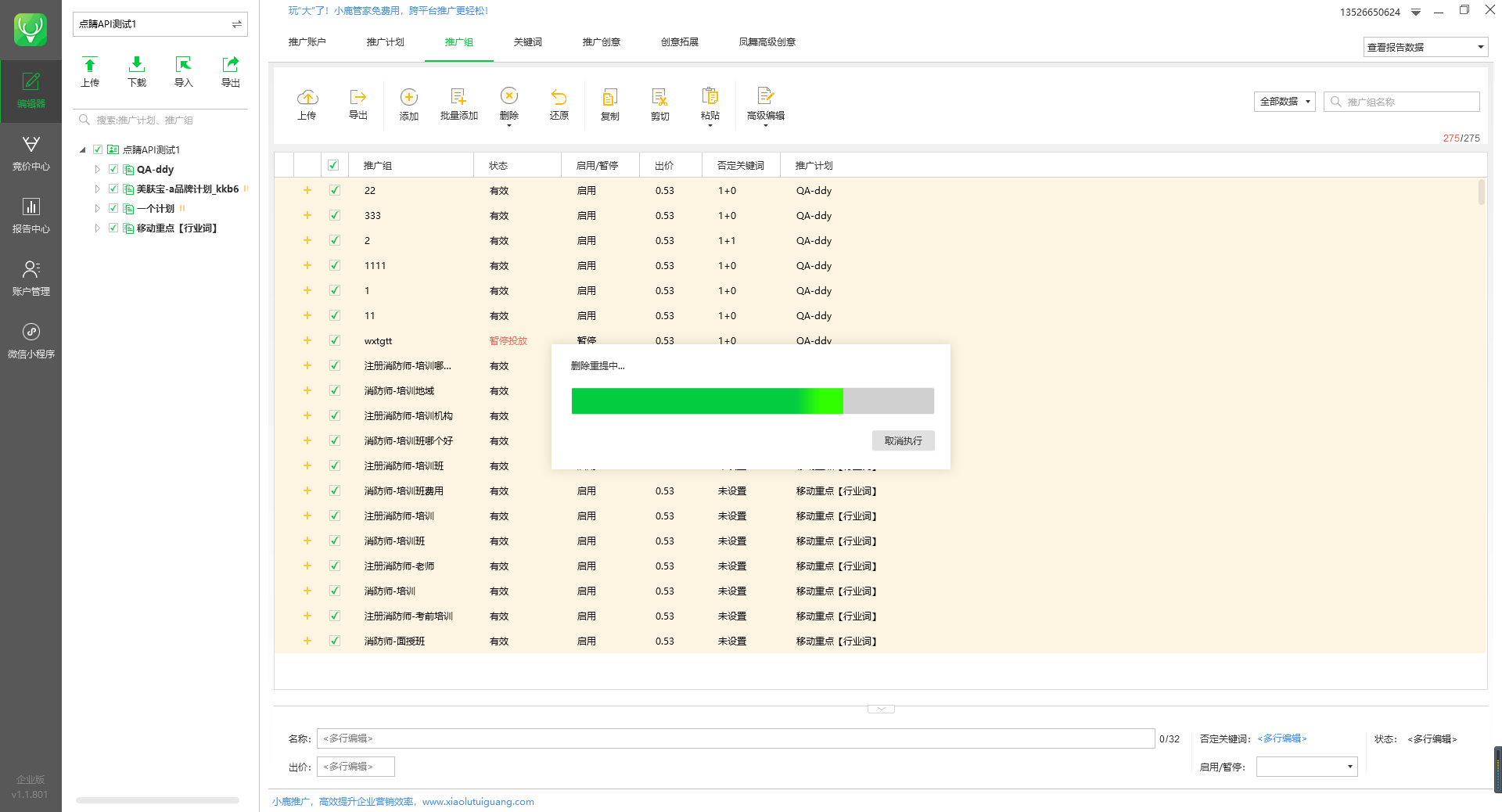Screen dimensions: 1502x812
Task: Click the plus icon on row 消防师-面授班
Action: pos(307,641)
